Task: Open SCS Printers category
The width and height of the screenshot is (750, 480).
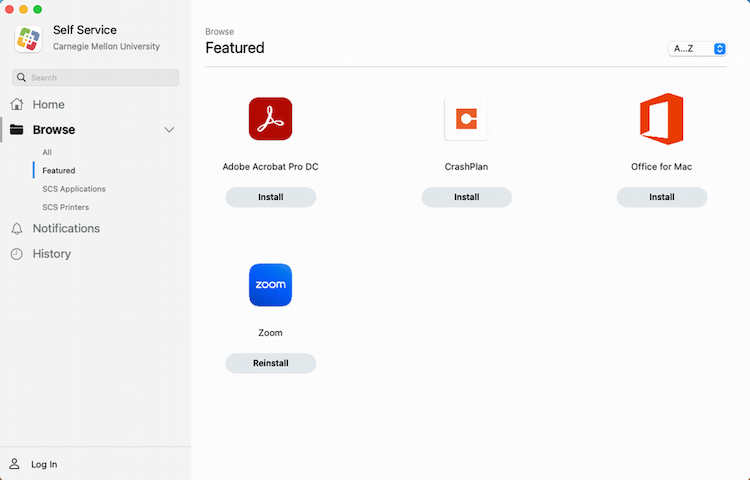Action: [66, 207]
